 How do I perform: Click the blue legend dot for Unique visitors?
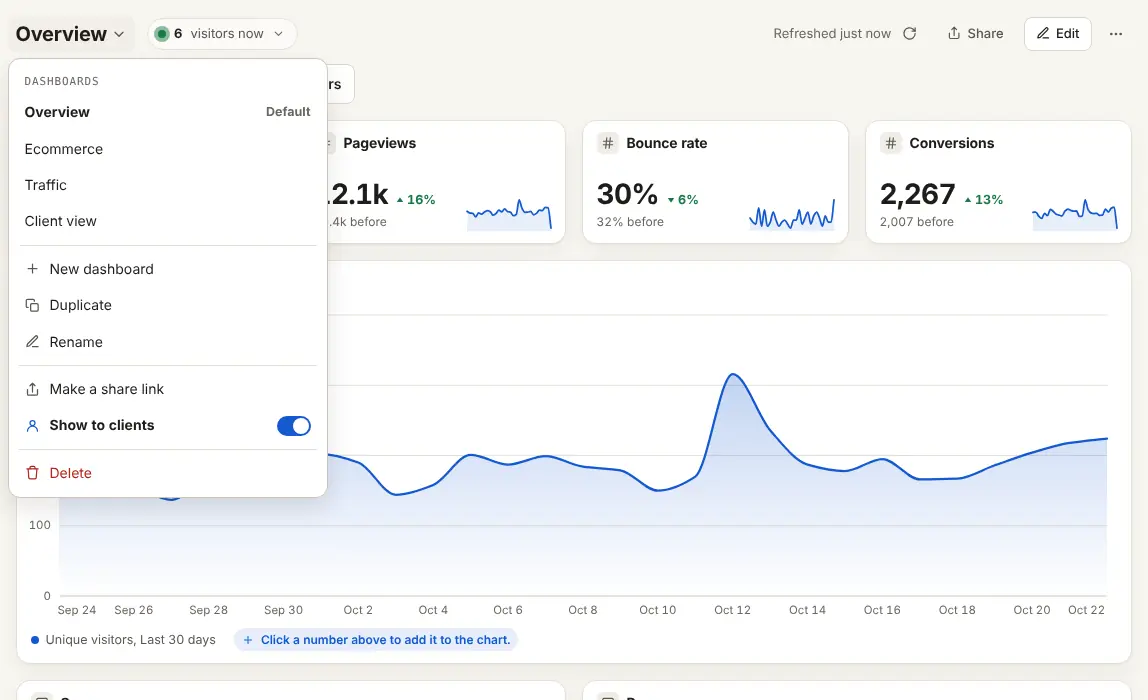point(34,640)
